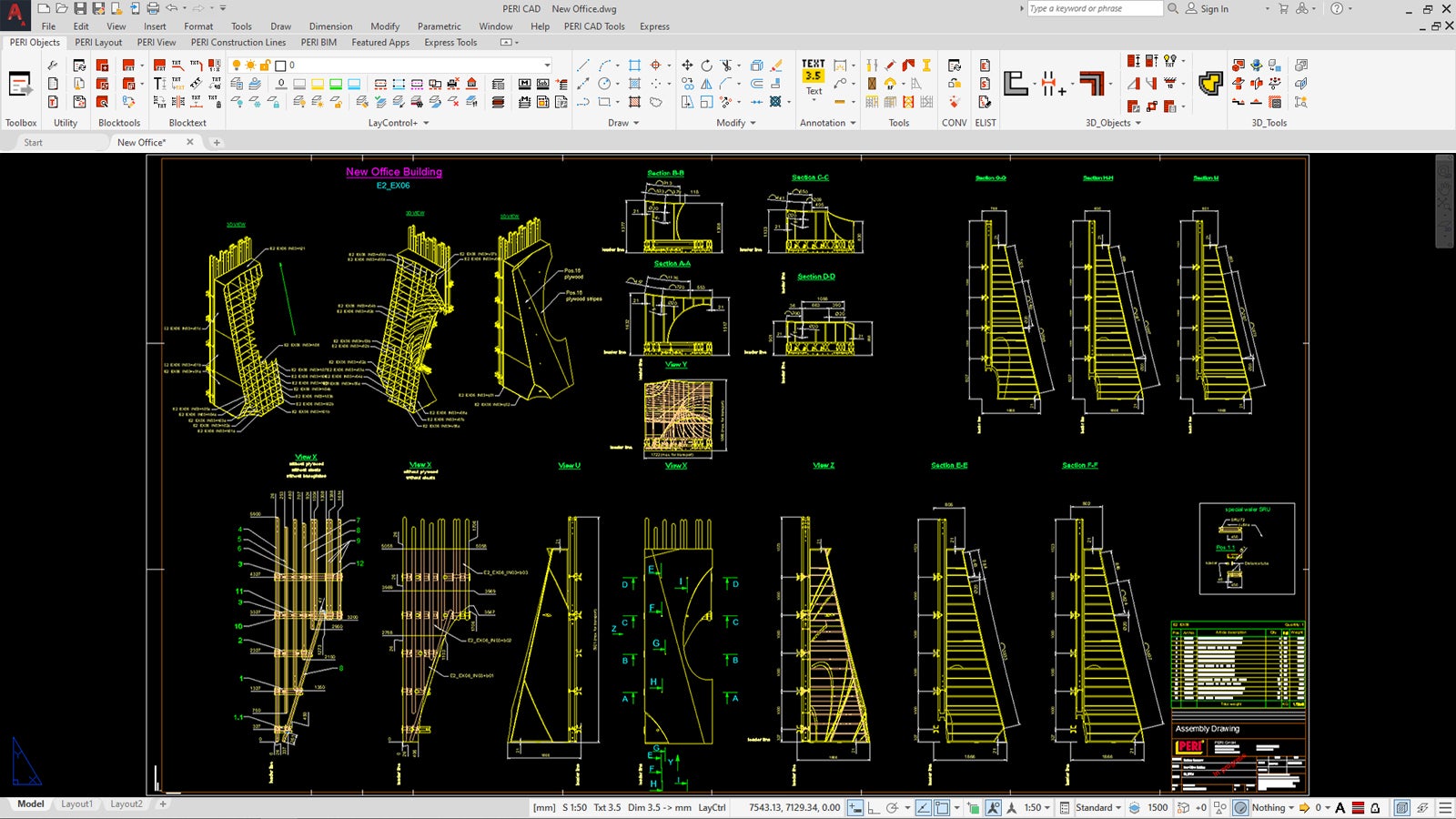Viewport: 1456px width, 819px height.
Task: Open the large Toolbox icon
Action: (x=20, y=85)
